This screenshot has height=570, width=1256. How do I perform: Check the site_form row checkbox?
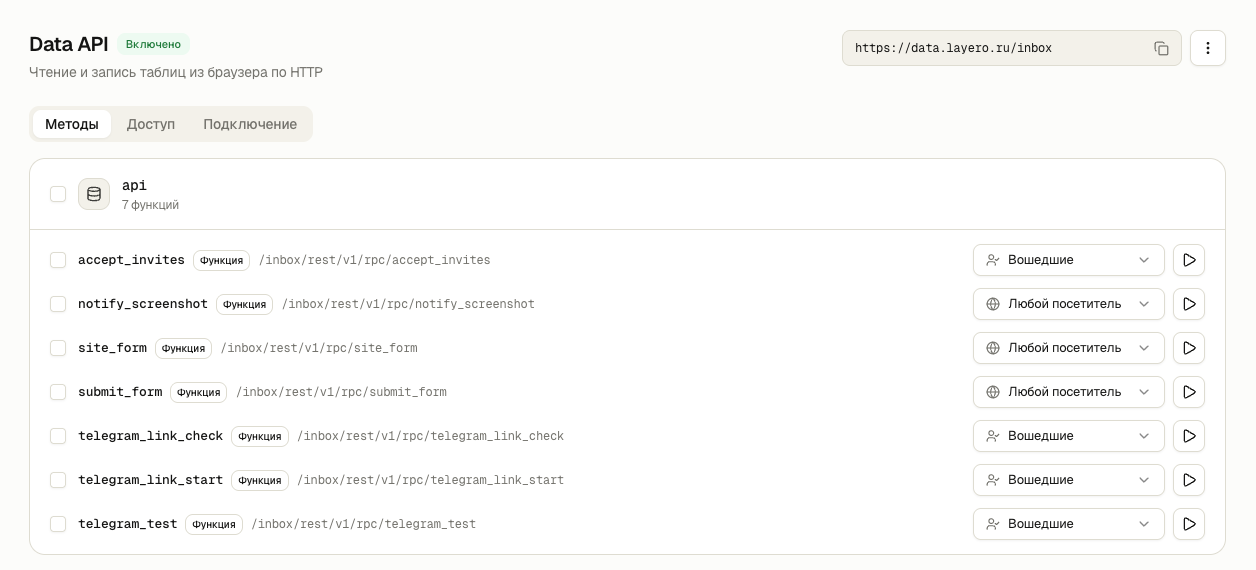point(58,348)
